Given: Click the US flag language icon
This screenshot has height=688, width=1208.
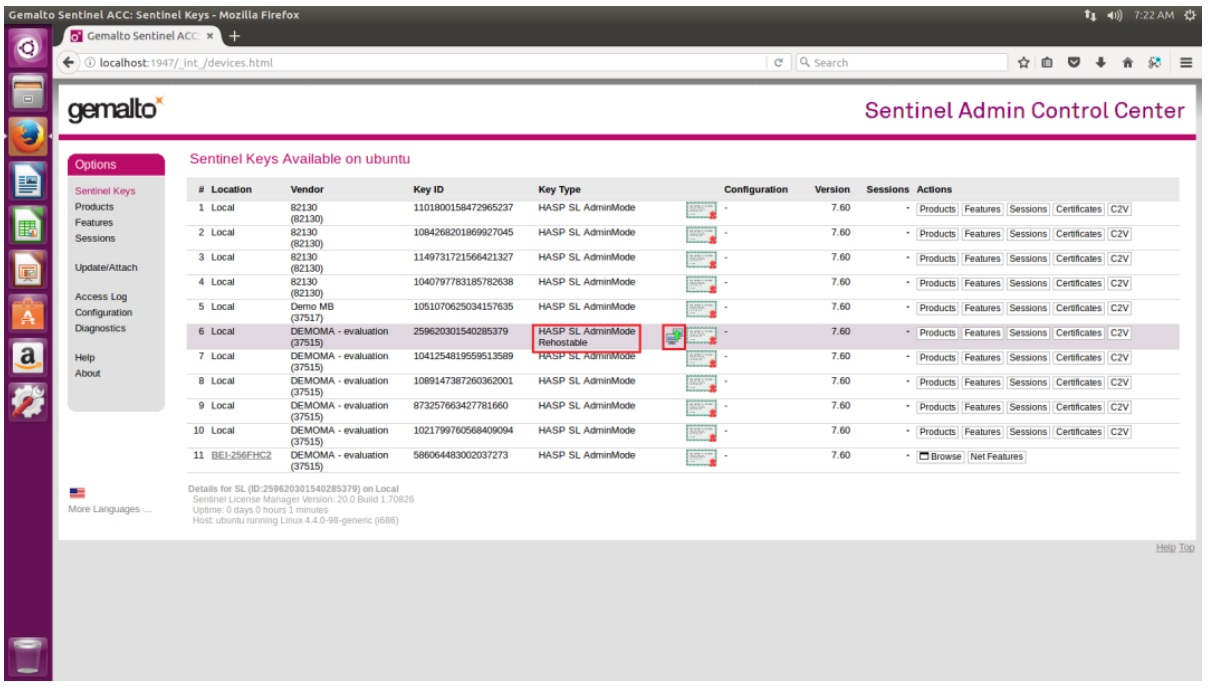Looking at the screenshot, I should click(77, 493).
